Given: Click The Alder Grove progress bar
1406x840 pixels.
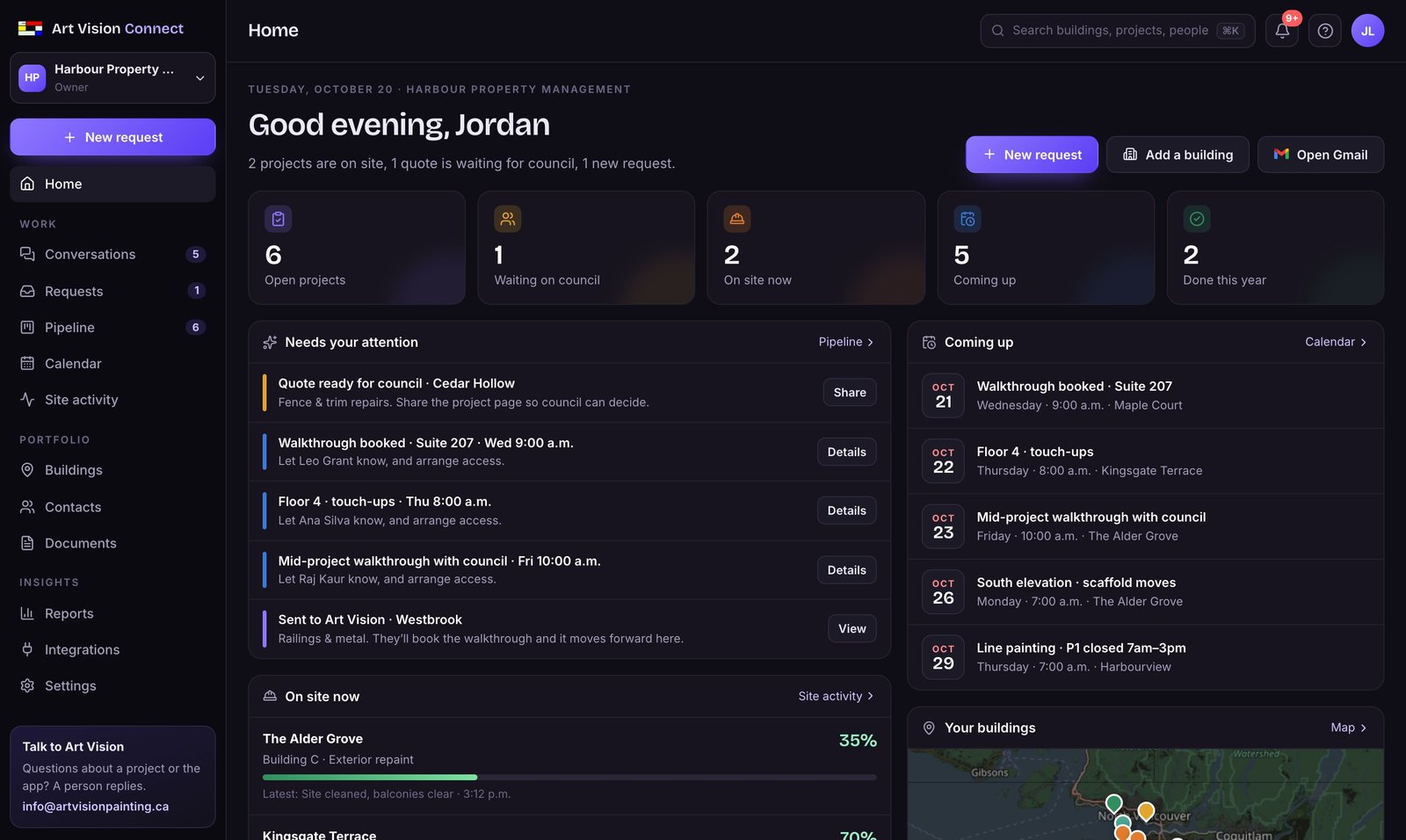Looking at the screenshot, I should (x=569, y=777).
